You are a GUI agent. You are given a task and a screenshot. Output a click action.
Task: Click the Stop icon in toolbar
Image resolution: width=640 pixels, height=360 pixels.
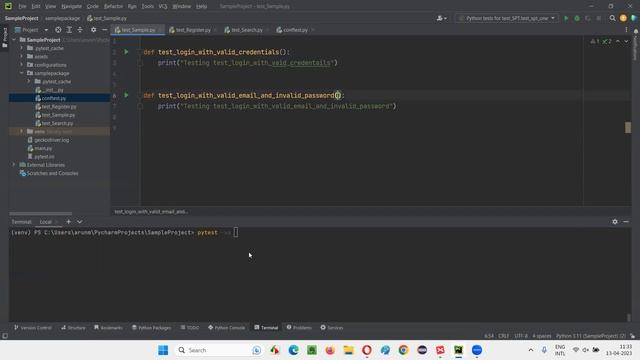point(598,18)
